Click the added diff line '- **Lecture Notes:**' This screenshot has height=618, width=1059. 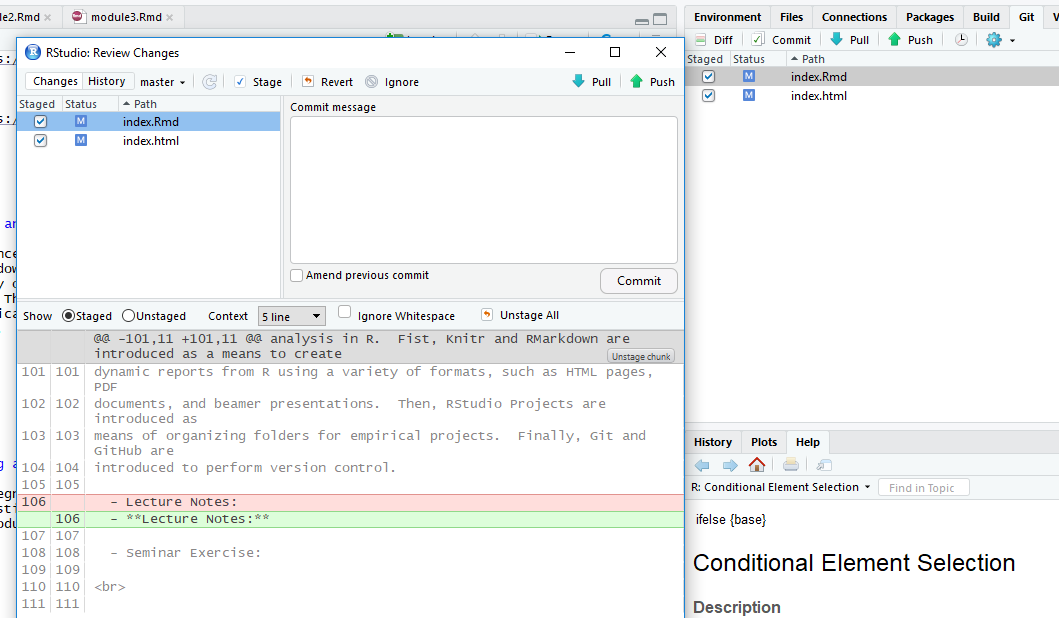click(x=351, y=519)
